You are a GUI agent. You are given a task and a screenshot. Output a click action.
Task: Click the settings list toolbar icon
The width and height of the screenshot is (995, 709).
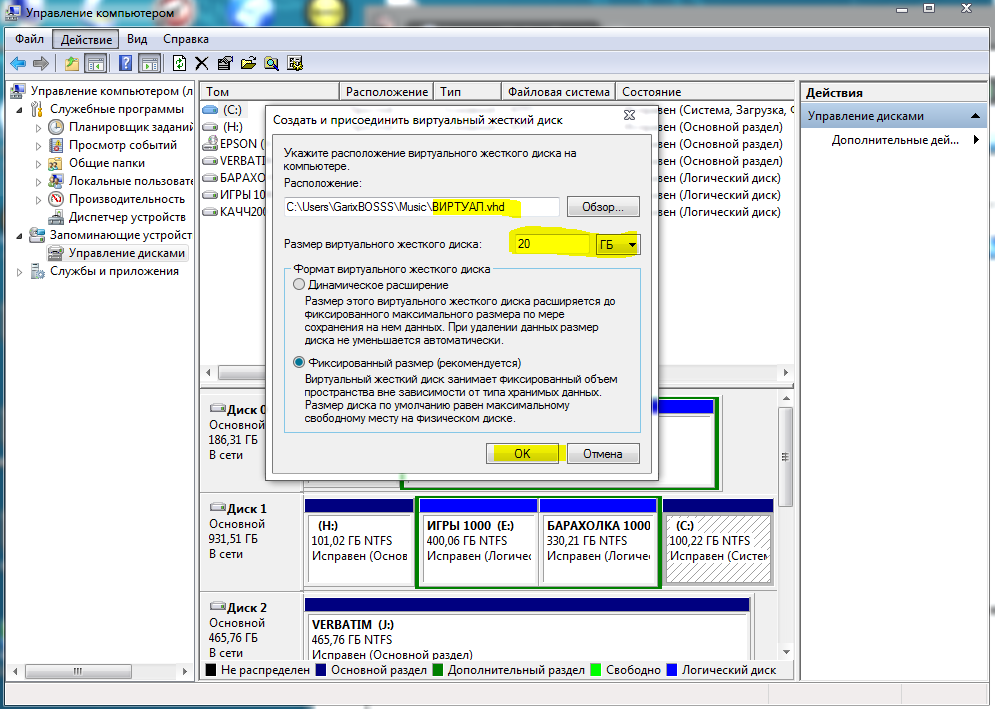[295, 63]
